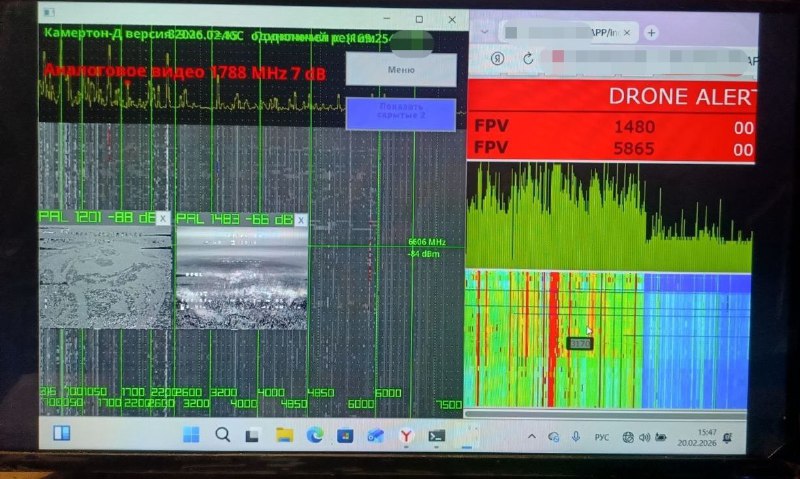Launch Microsoft Edge from the taskbar
Screen dimensions: 800x479
coord(315,435)
